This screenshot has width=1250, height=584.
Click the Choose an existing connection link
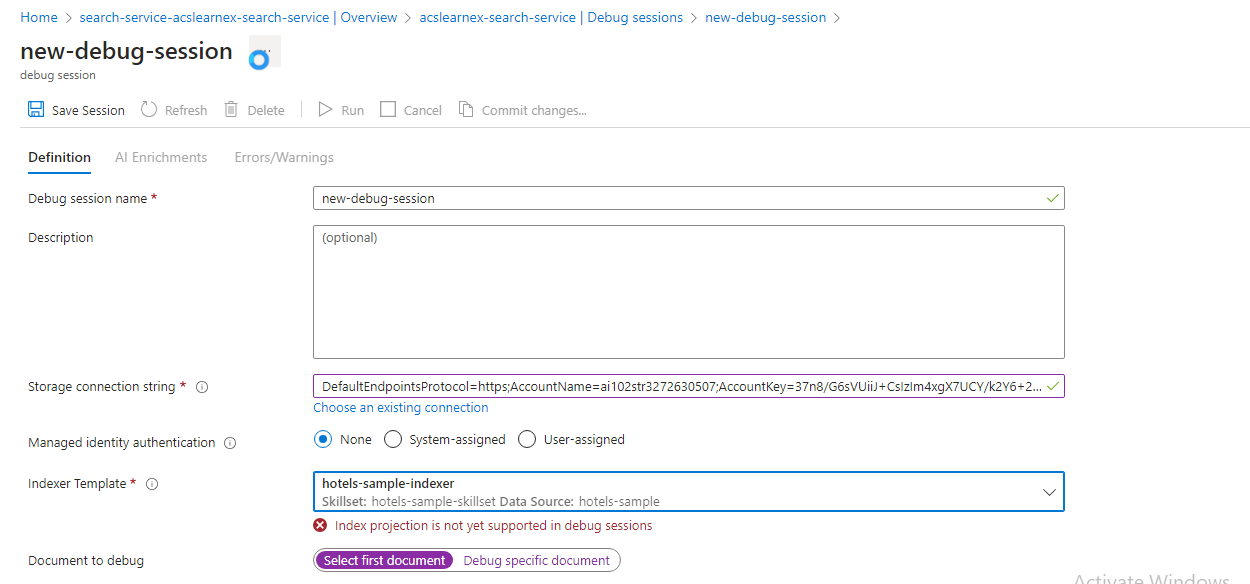tap(400, 407)
